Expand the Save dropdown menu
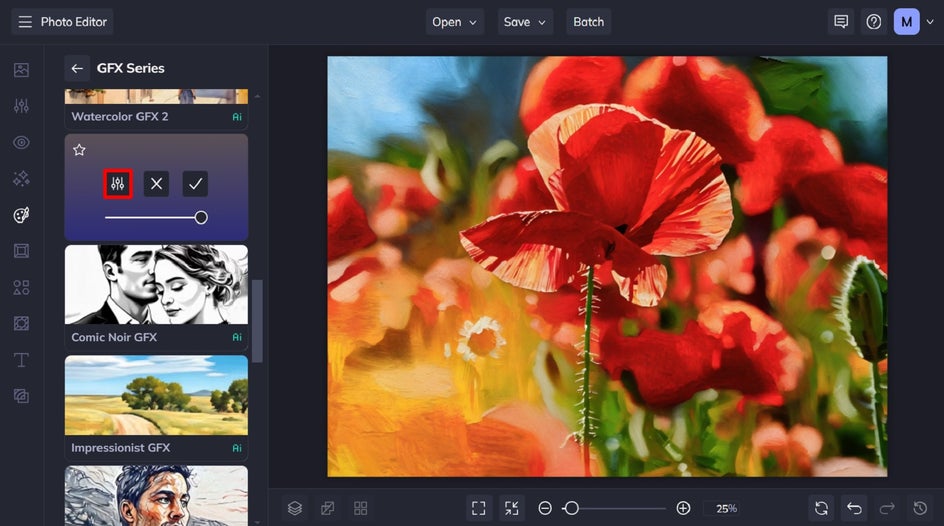 point(525,22)
